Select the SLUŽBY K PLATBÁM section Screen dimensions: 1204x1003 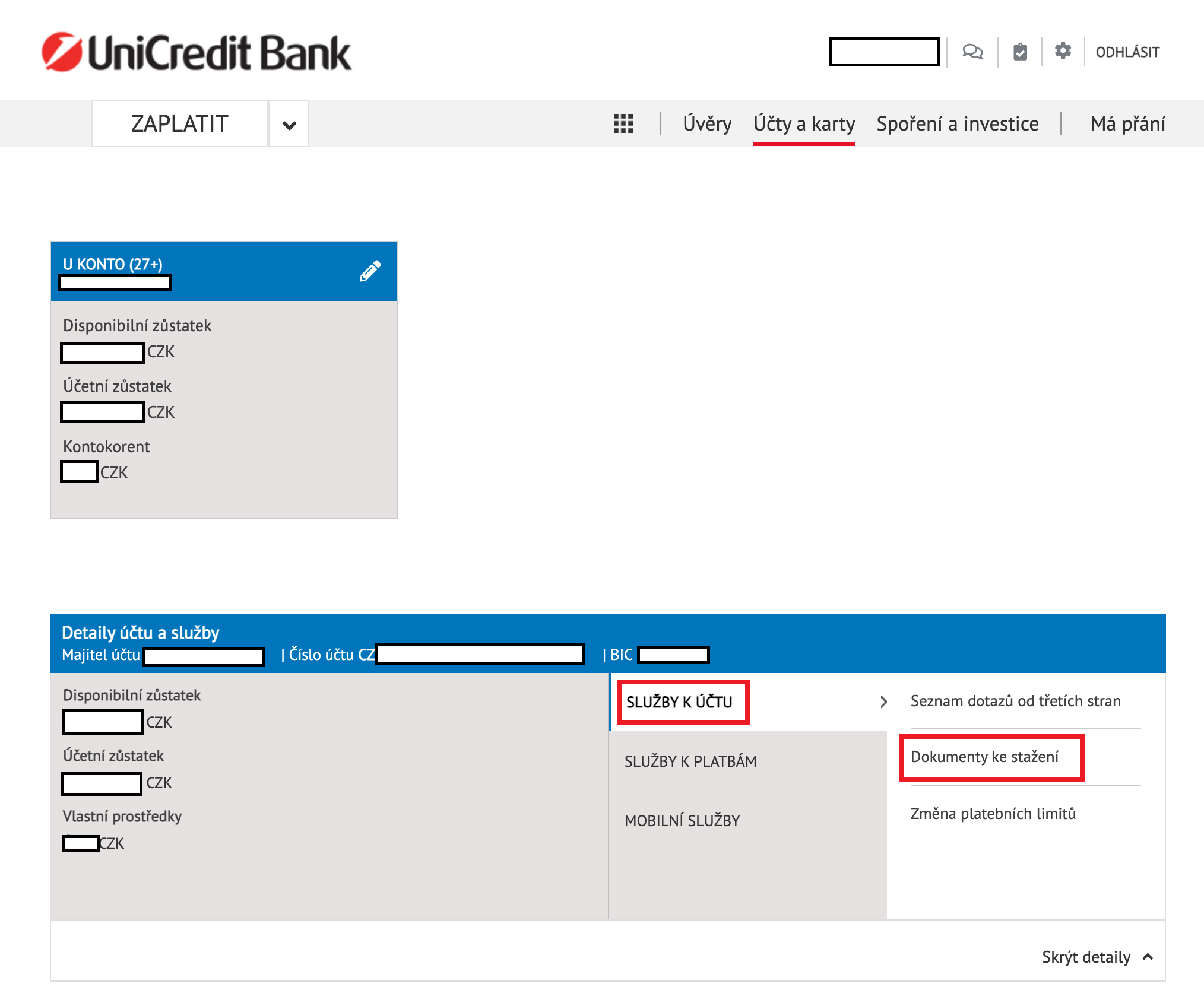690,761
